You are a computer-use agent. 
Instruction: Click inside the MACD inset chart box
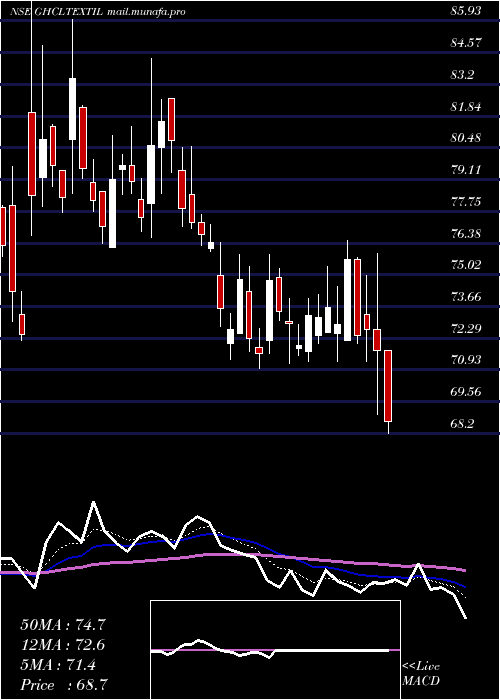[275, 650]
